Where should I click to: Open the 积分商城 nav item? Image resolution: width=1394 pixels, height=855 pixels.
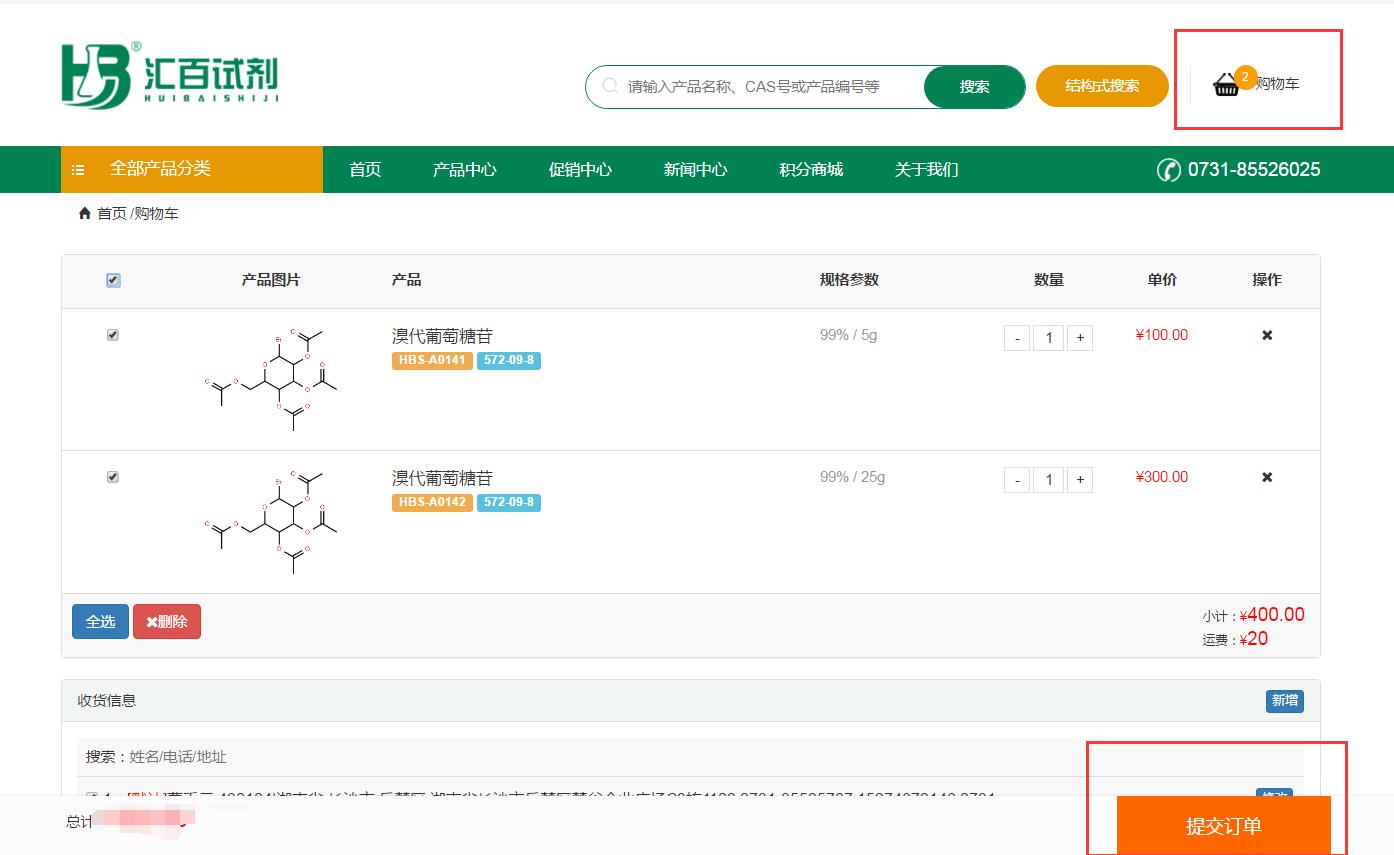811,170
